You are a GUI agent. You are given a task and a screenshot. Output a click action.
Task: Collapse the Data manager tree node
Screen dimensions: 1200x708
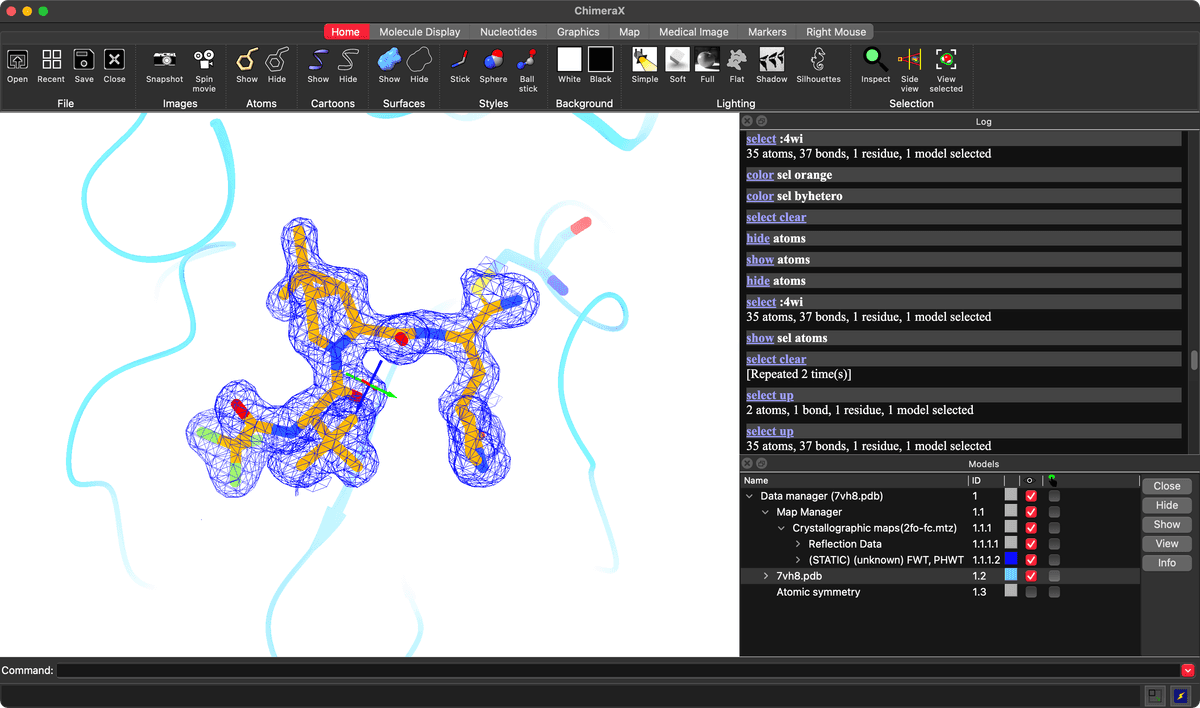tap(750, 496)
